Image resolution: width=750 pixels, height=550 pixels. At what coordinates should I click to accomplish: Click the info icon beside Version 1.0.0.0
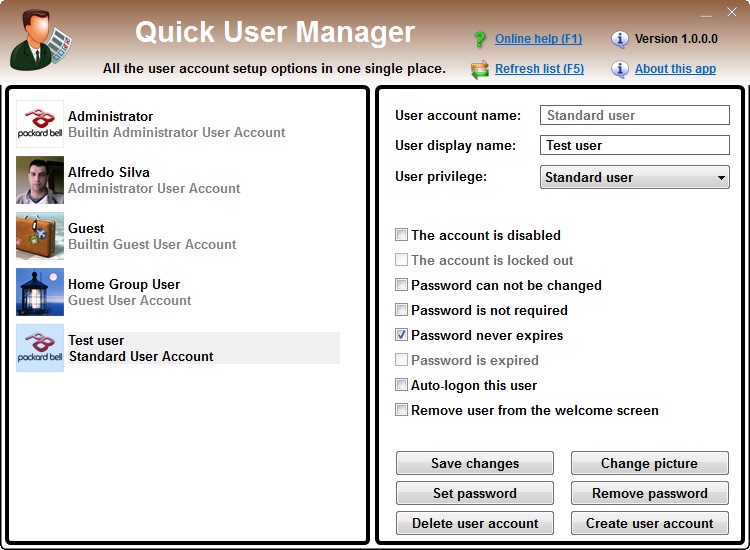pos(620,39)
